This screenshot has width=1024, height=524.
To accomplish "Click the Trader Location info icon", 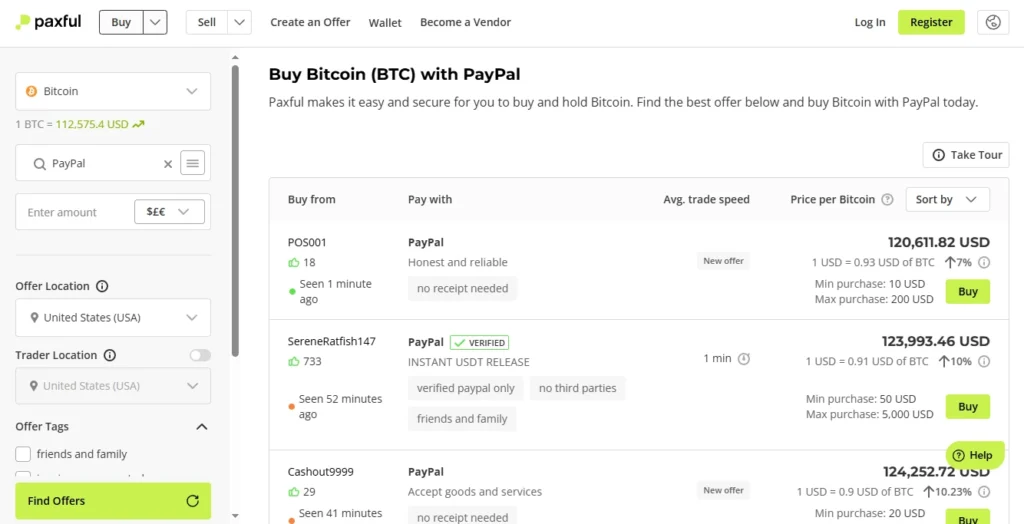I will (110, 355).
